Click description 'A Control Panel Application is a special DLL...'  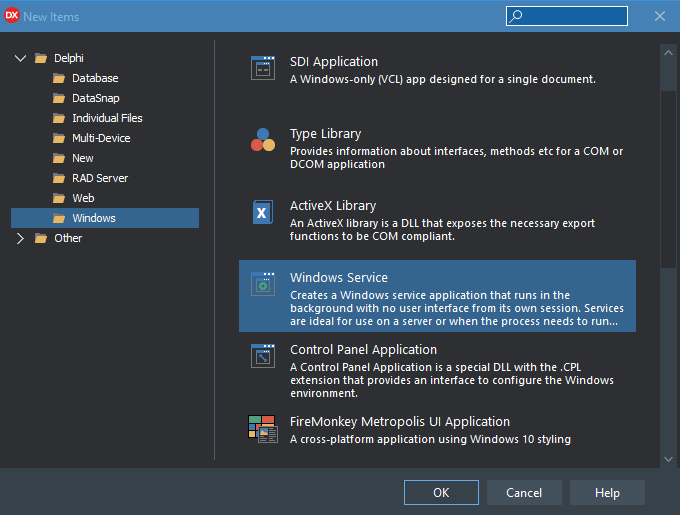[452, 380]
